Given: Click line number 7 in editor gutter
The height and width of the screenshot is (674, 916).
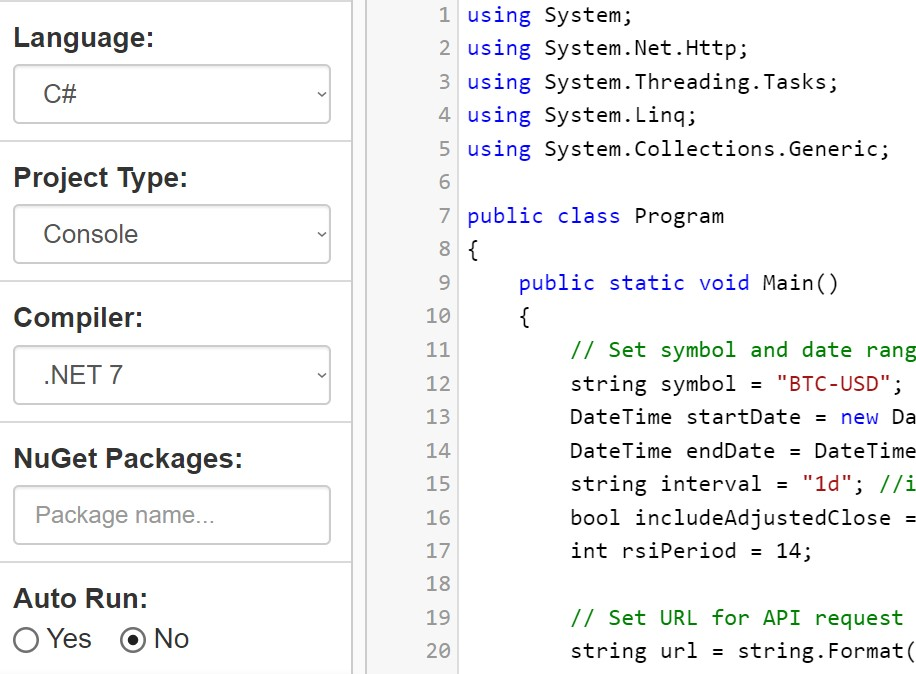Looking at the screenshot, I should (x=445, y=216).
